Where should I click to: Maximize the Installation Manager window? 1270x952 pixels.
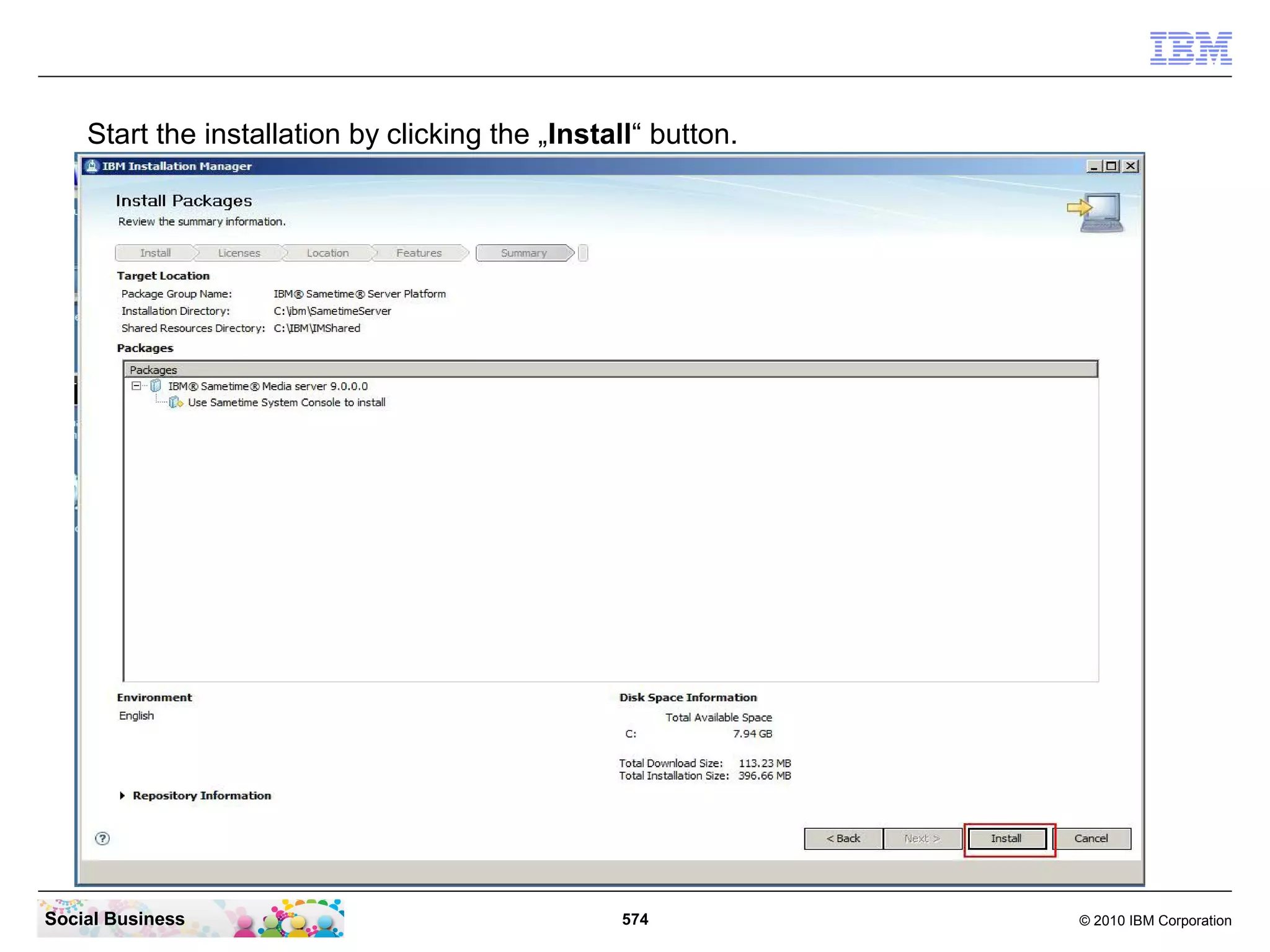1111,166
